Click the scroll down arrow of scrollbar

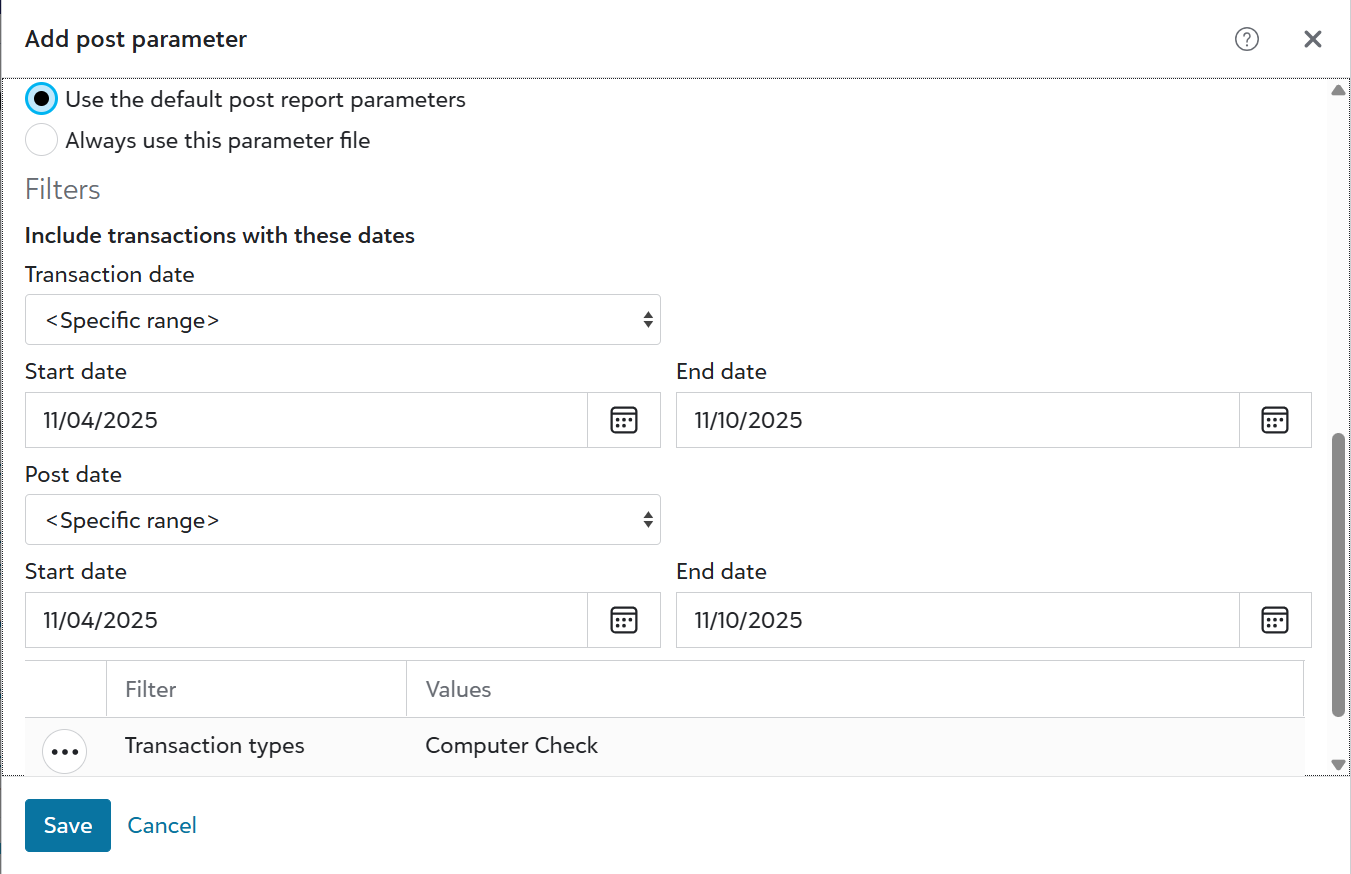(1338, 765)
